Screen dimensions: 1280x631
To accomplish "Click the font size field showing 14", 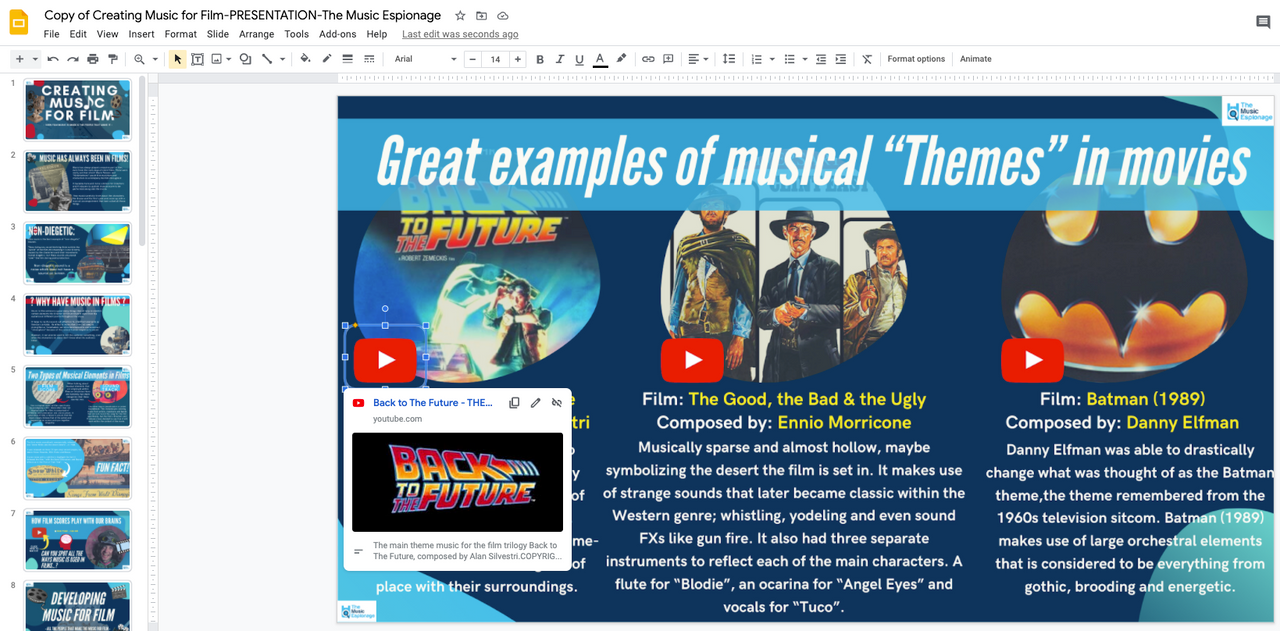I will pyautogui.click(x=495, y=59).
